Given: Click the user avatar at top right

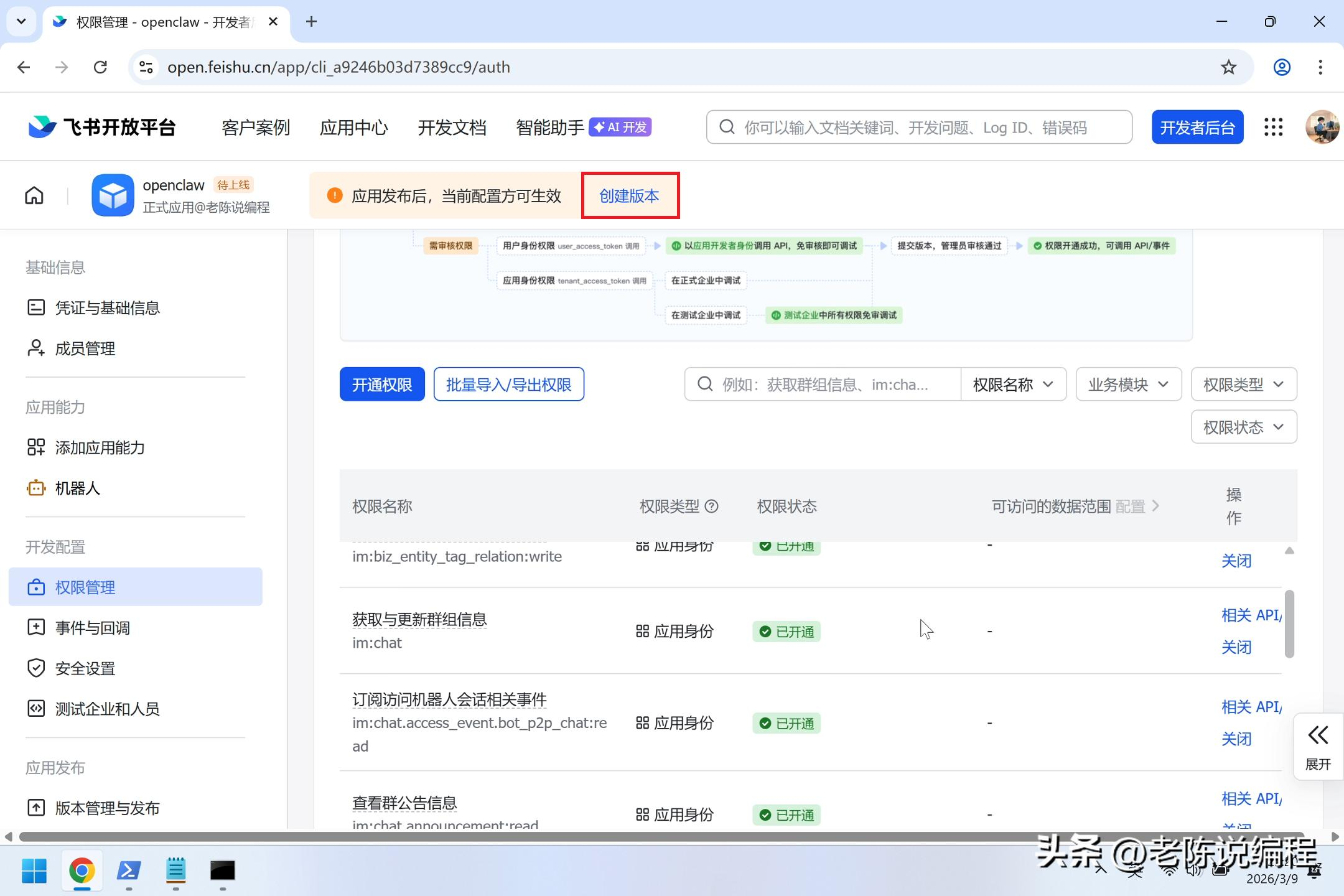Looking at the screenshot, I should pos(1322,128).
